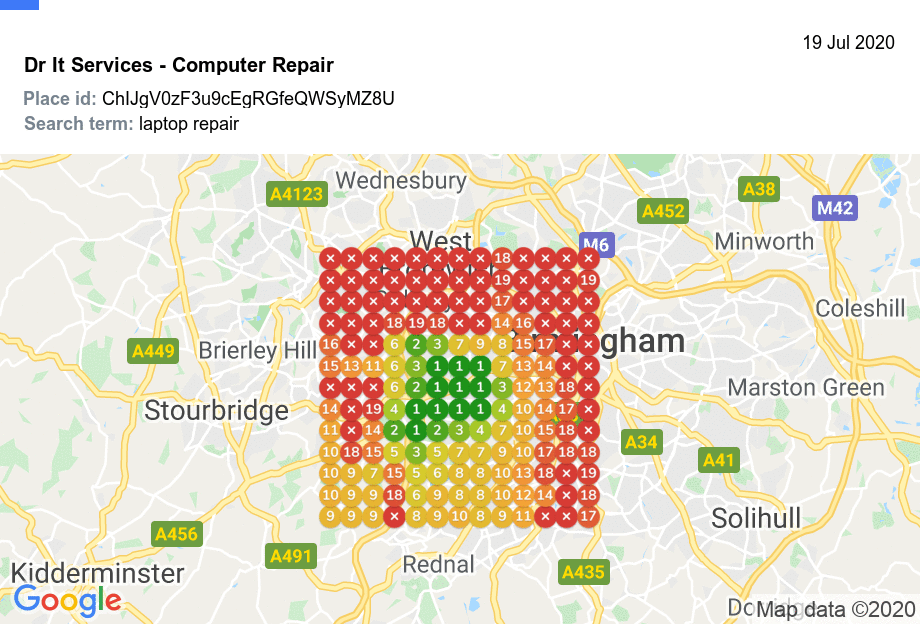This screenshot has width=920, height=624.
Task: Select the rank 17 marker at grid's bottom-right corner
Action: pyautogui.click(x=588, y=516)
